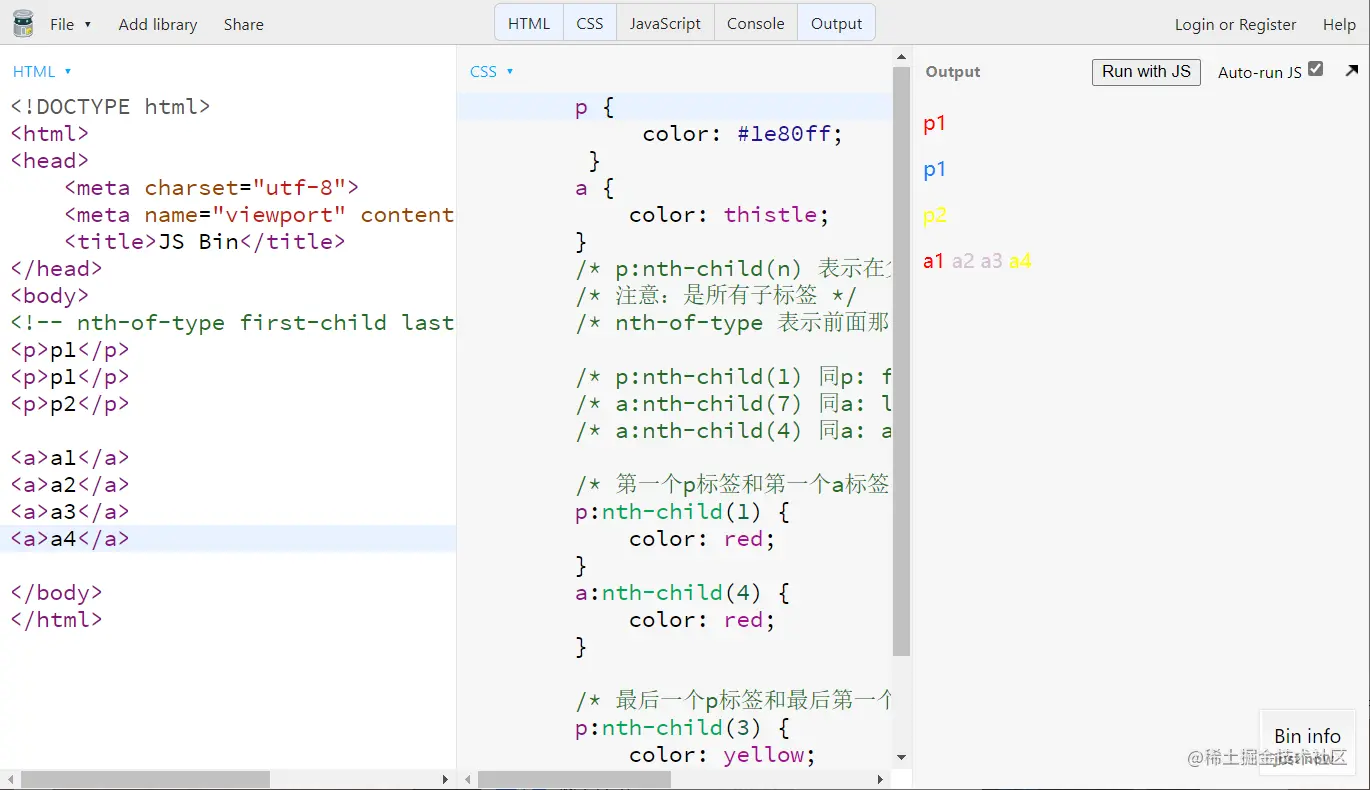Toggle the Auto-run JS checkbox
Screen dimensions: 1370x790
click(1316, 69)
